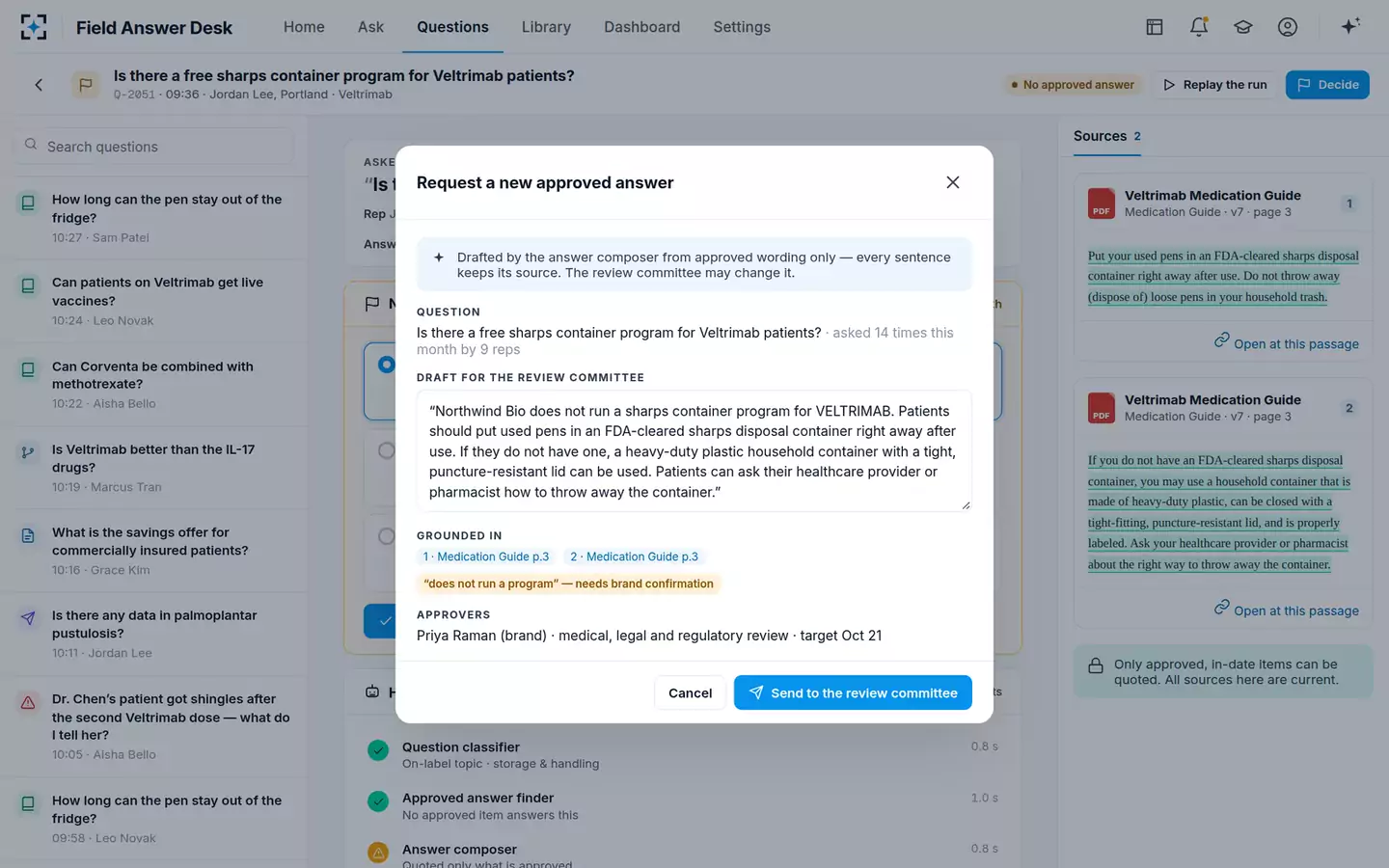Click the green check beside Question classifier

(x=378, y=750)
